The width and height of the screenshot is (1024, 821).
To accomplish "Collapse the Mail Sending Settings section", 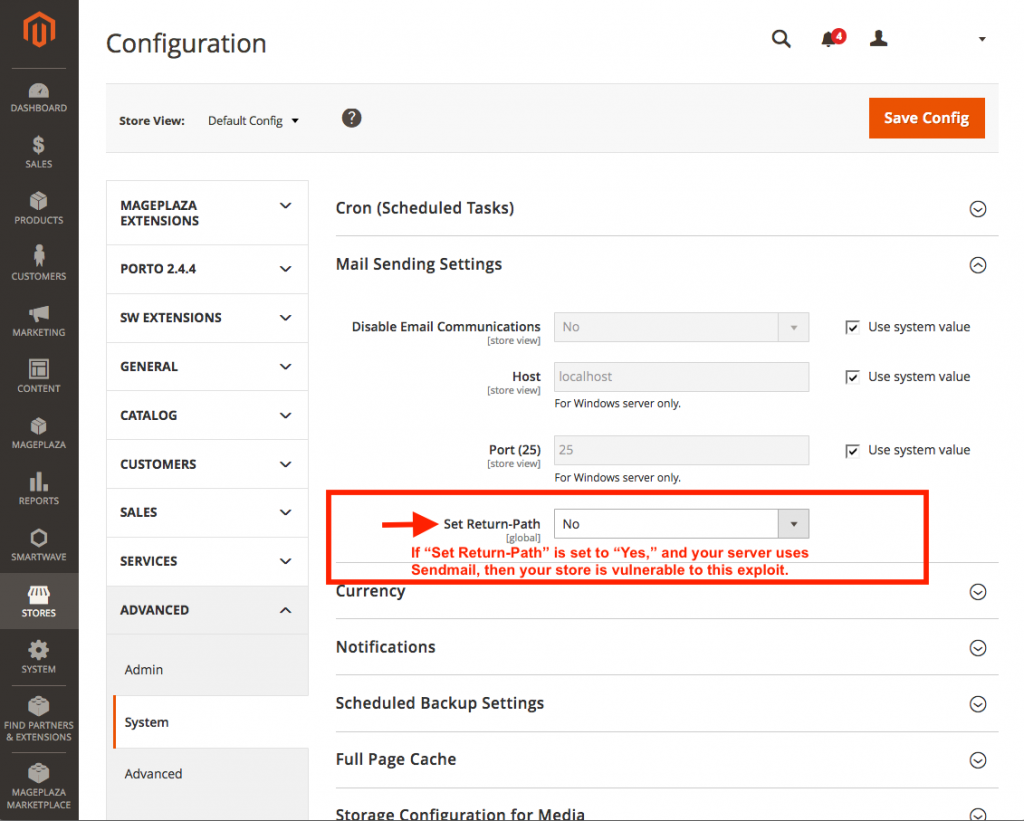I will [x=978, y=265].
